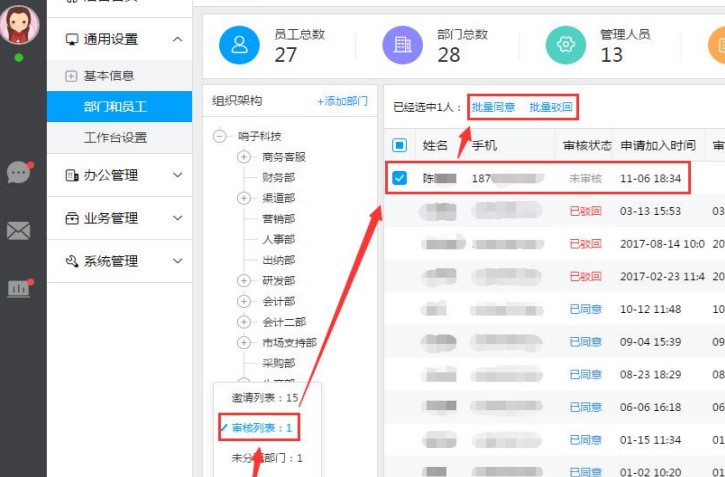Image resolution: width=725 pixels, height=477 pixels.
Task: Expand the 会计二部 department node
Action: (244, 322)
